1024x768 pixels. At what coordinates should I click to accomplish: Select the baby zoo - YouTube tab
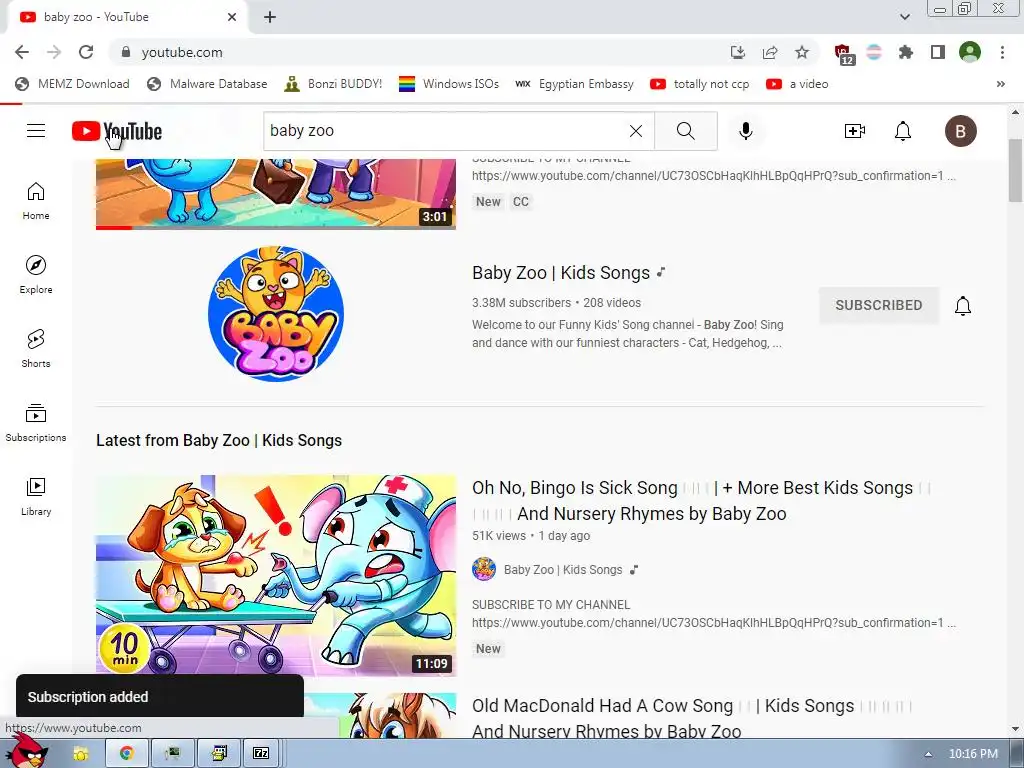tap(127, 18)
